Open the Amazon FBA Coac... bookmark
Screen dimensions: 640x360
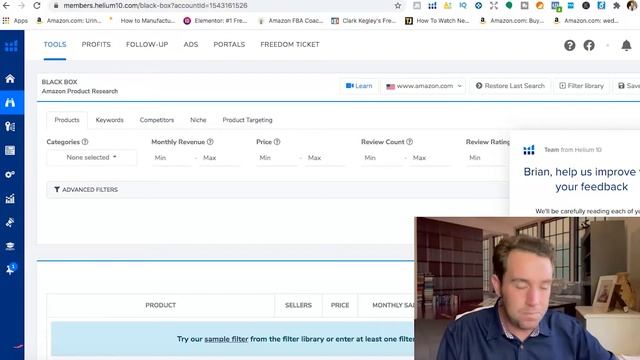point(291,20)
